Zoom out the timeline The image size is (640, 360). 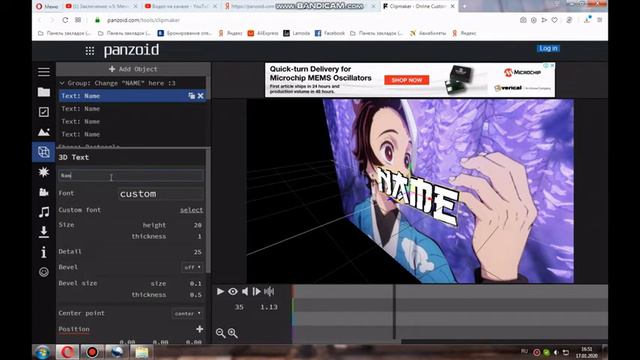[x=220, y=333]
